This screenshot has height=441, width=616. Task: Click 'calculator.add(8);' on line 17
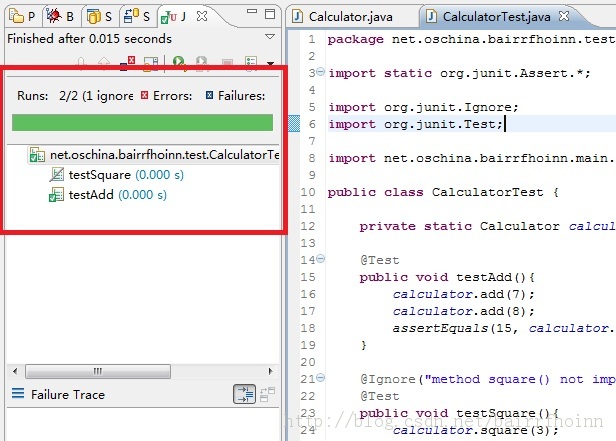464,311
